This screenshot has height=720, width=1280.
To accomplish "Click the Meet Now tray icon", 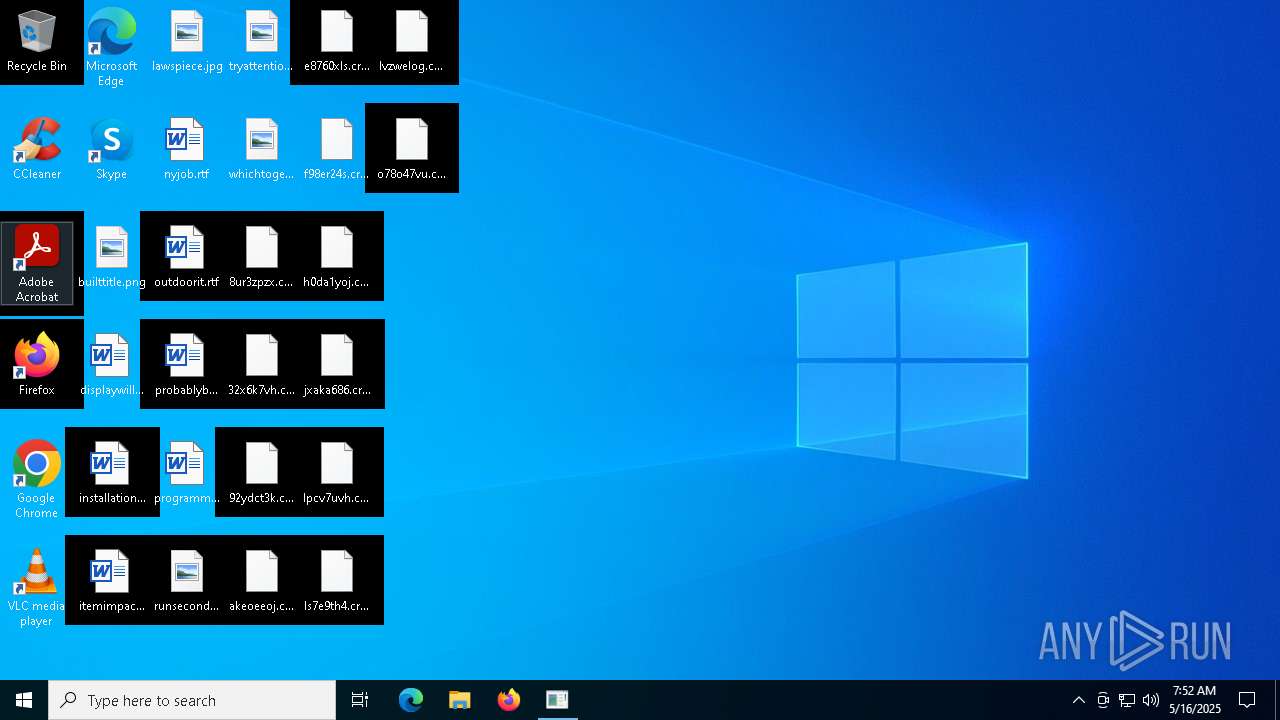I will coord(1103,700).
